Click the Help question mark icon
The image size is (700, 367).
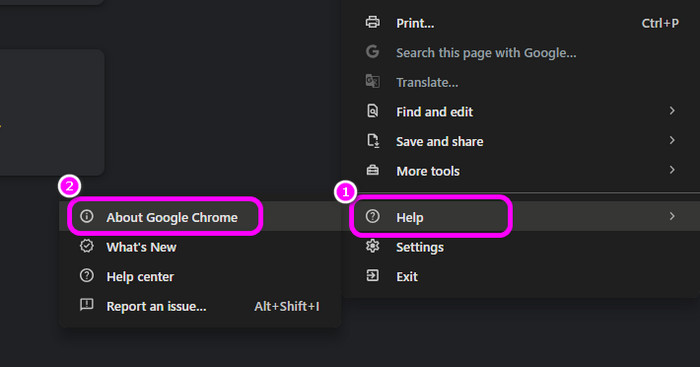pos(372,217)
